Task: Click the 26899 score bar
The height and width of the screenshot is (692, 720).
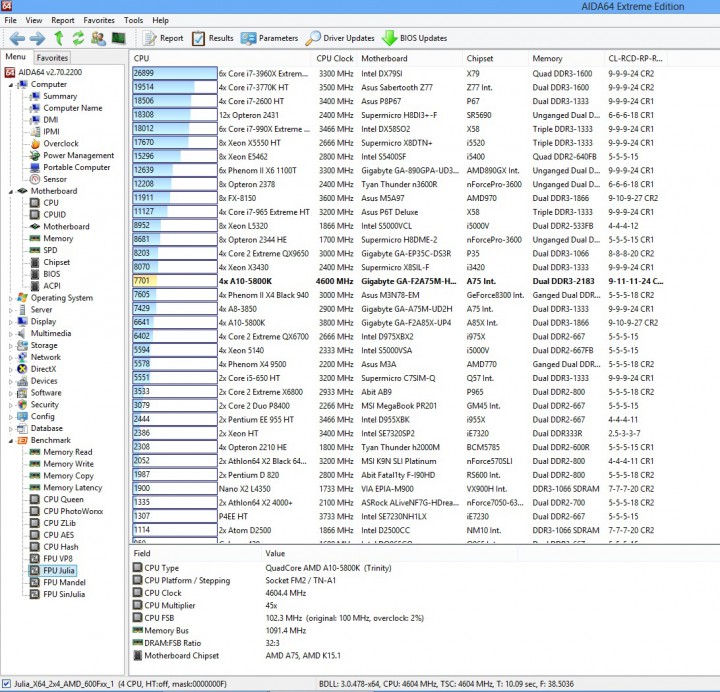Action: (x=174, y=73)
